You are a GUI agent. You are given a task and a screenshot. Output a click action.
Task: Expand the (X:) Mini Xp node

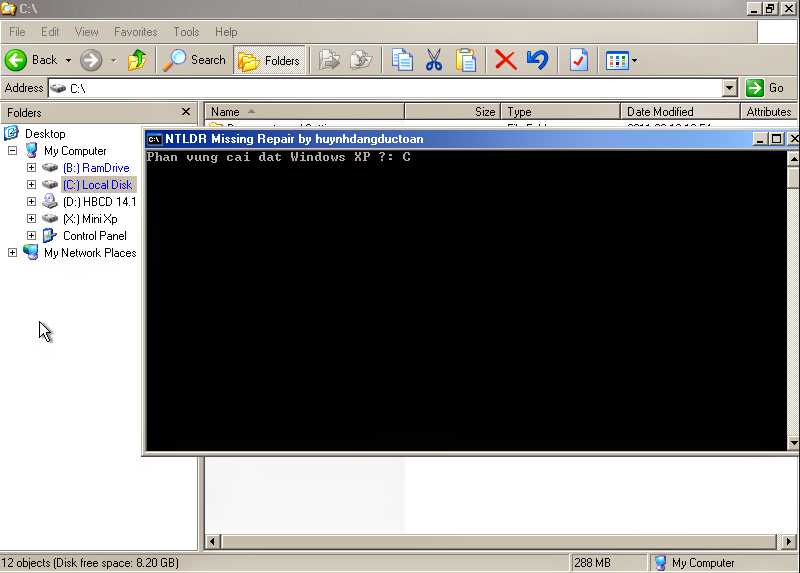(x=31, y=218)
